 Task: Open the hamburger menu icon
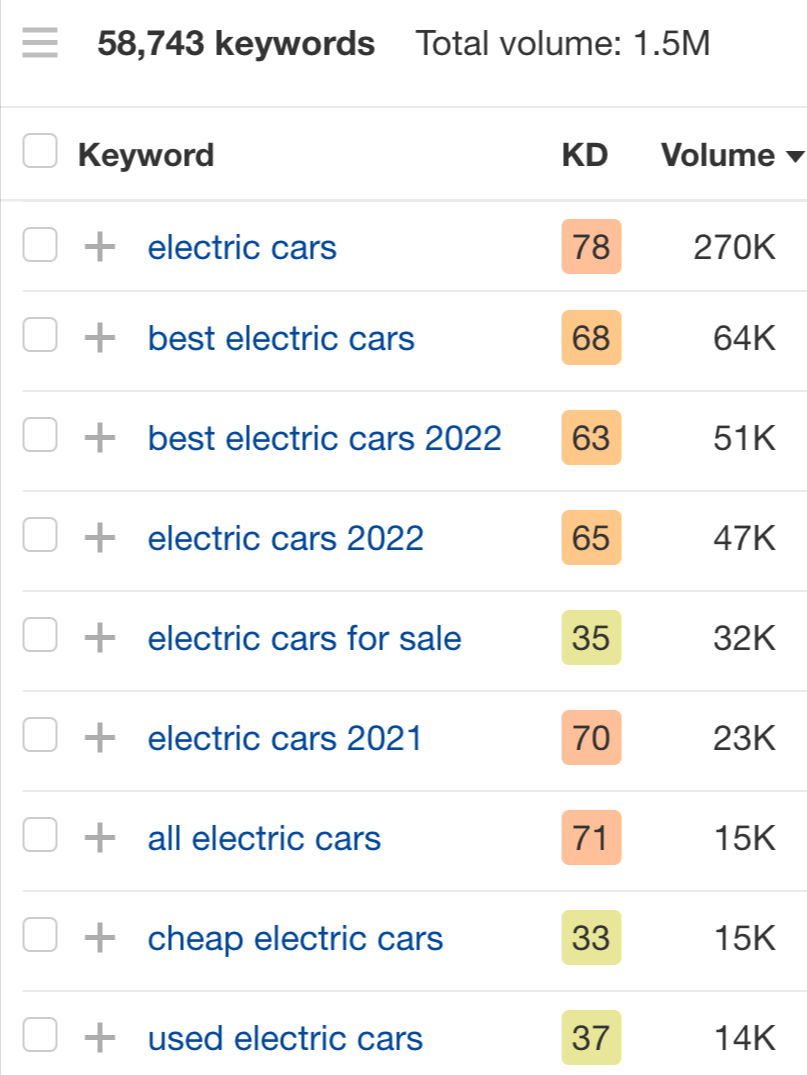click(38, 43)
